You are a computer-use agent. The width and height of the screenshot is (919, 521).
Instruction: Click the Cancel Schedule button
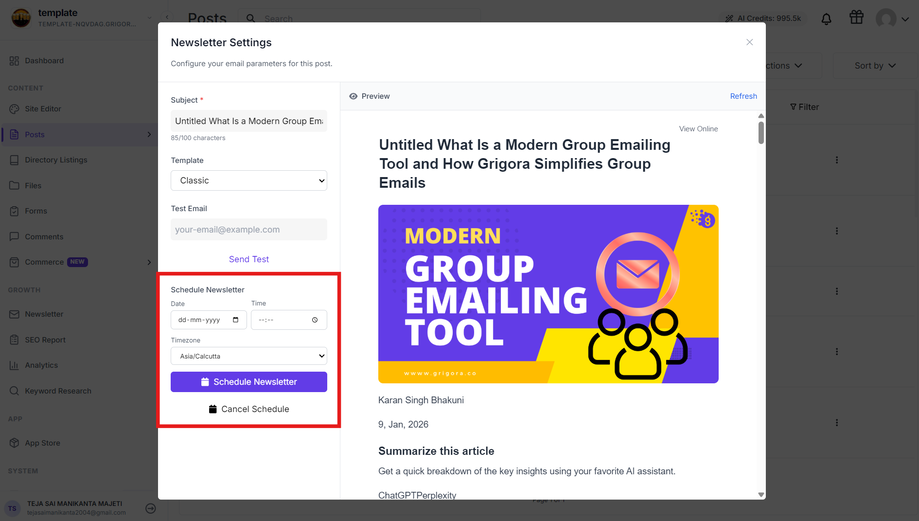[x=249, y=409]
